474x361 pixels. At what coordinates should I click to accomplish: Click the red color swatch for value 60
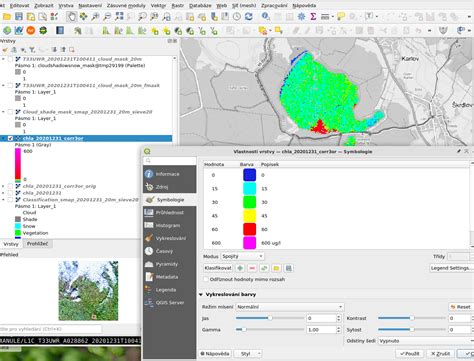(250, 229)
